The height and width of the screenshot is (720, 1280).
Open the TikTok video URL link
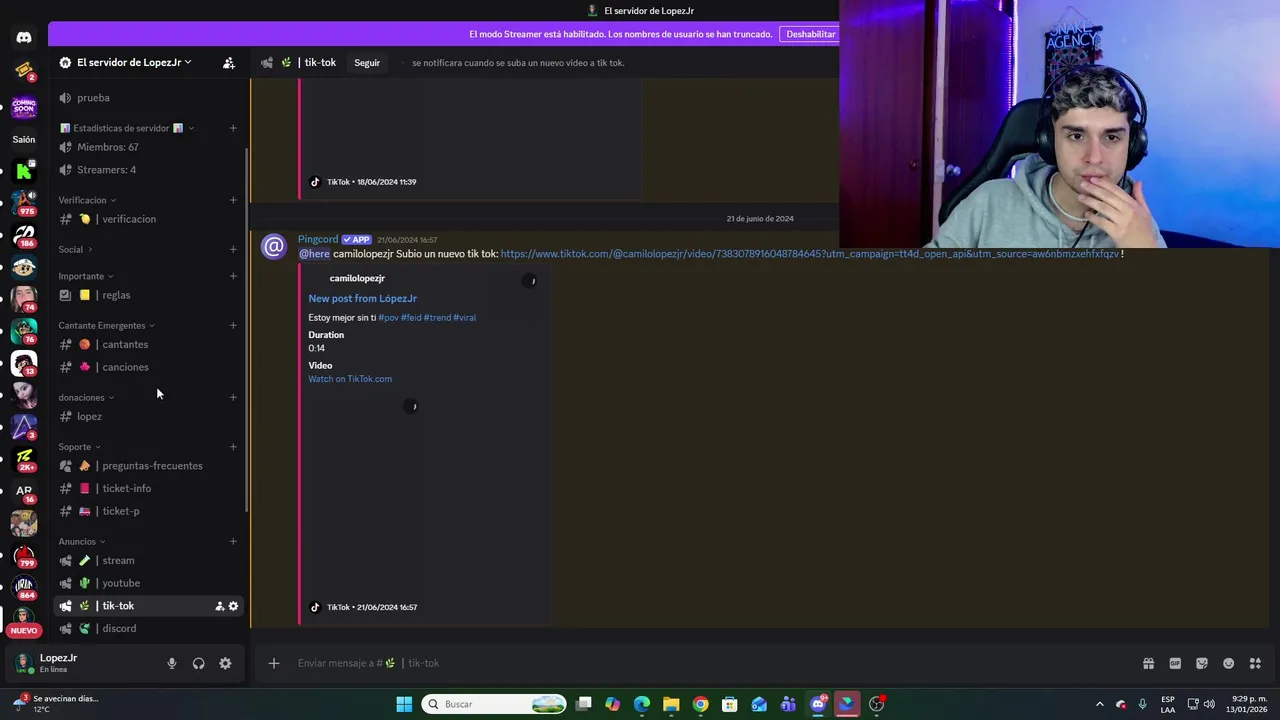click(x=809, y=254)
